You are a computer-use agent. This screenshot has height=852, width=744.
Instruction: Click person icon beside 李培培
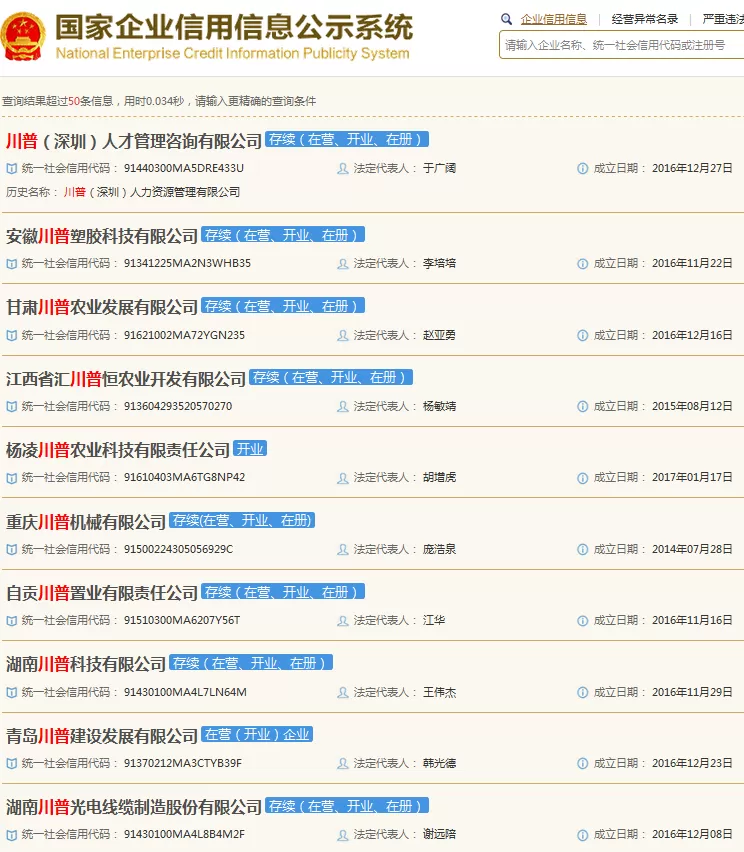coord(343,264)
